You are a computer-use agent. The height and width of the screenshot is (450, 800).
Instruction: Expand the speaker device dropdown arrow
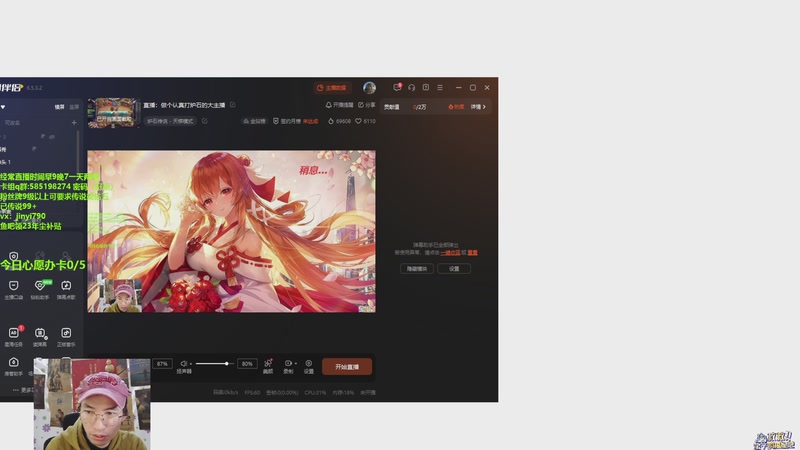(x=191, y=364)
